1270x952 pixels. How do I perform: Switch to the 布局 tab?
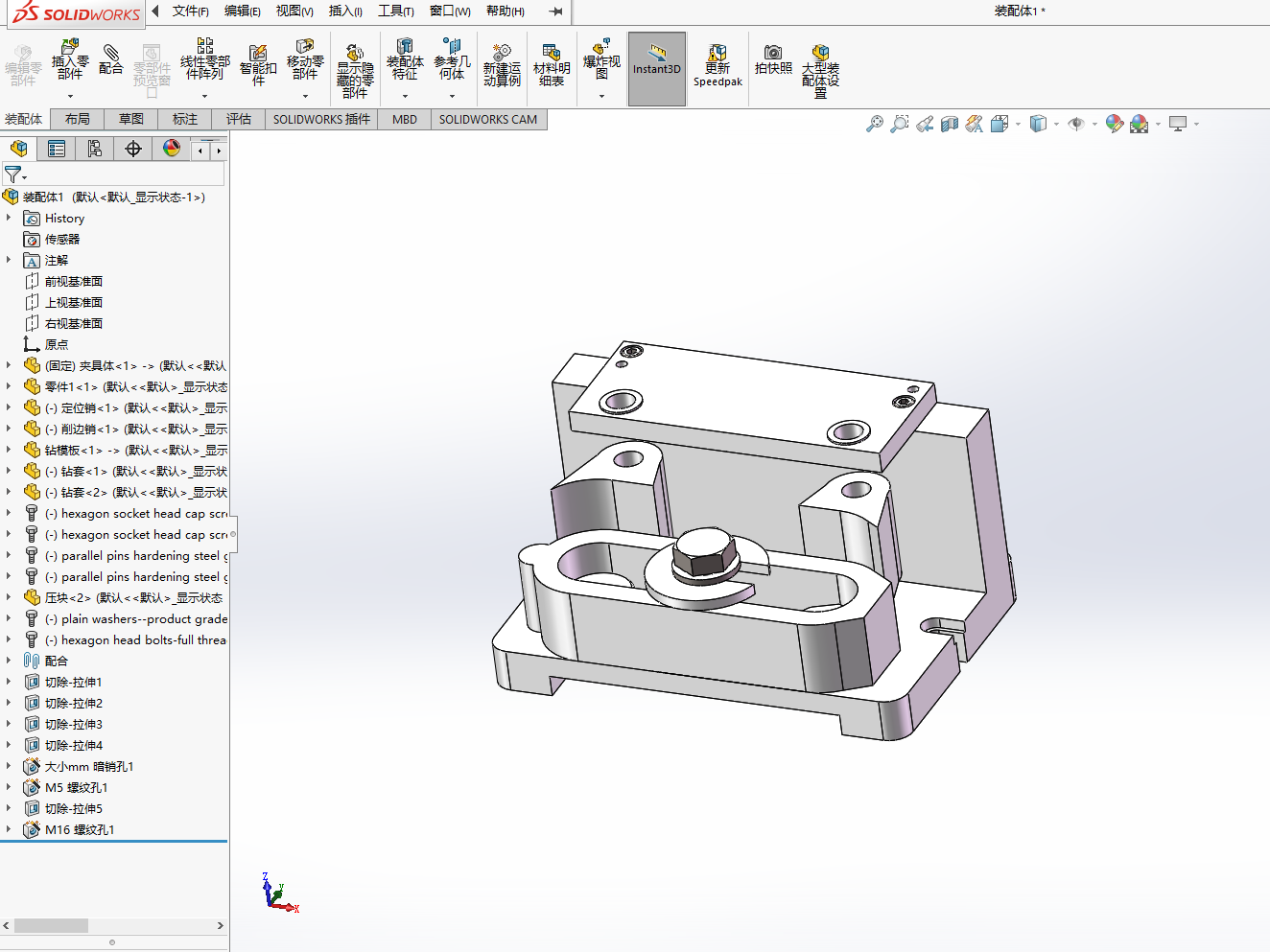click(x=78, y=119)
